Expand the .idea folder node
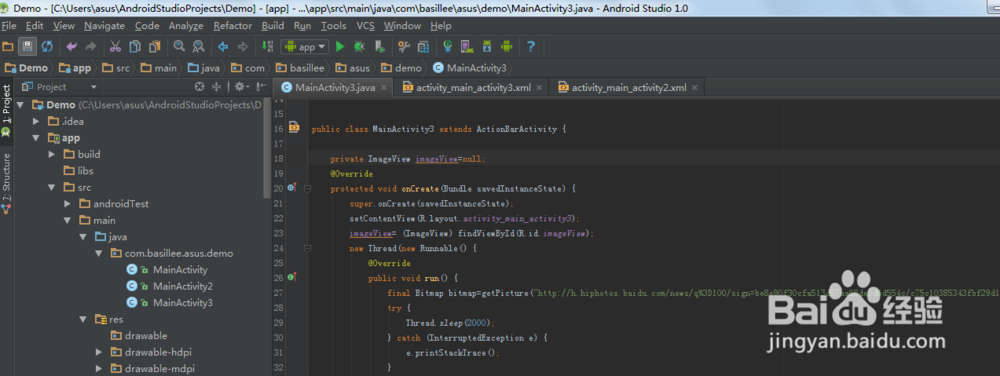The width and height of the screenshot is (1000, 376). [36, 121]
